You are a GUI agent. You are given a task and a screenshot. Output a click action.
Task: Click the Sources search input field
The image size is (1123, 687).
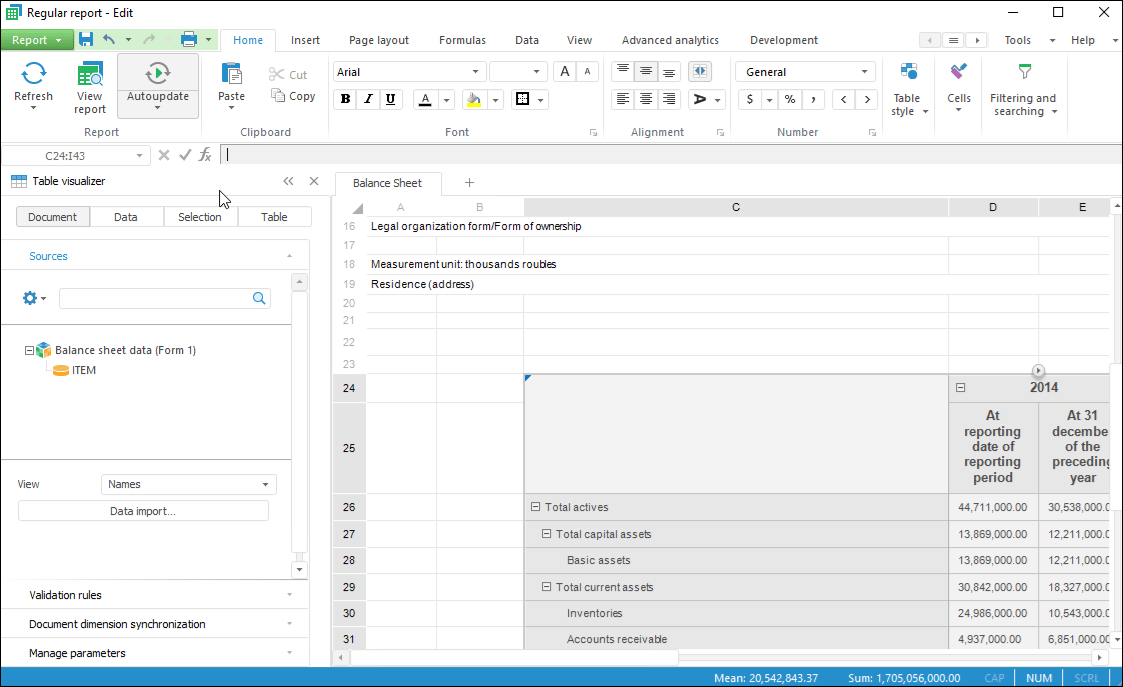(x=155, y=298)
